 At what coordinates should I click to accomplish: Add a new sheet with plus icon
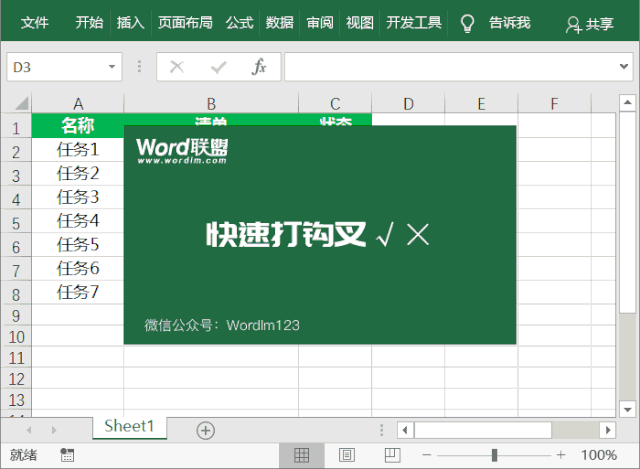205,430
